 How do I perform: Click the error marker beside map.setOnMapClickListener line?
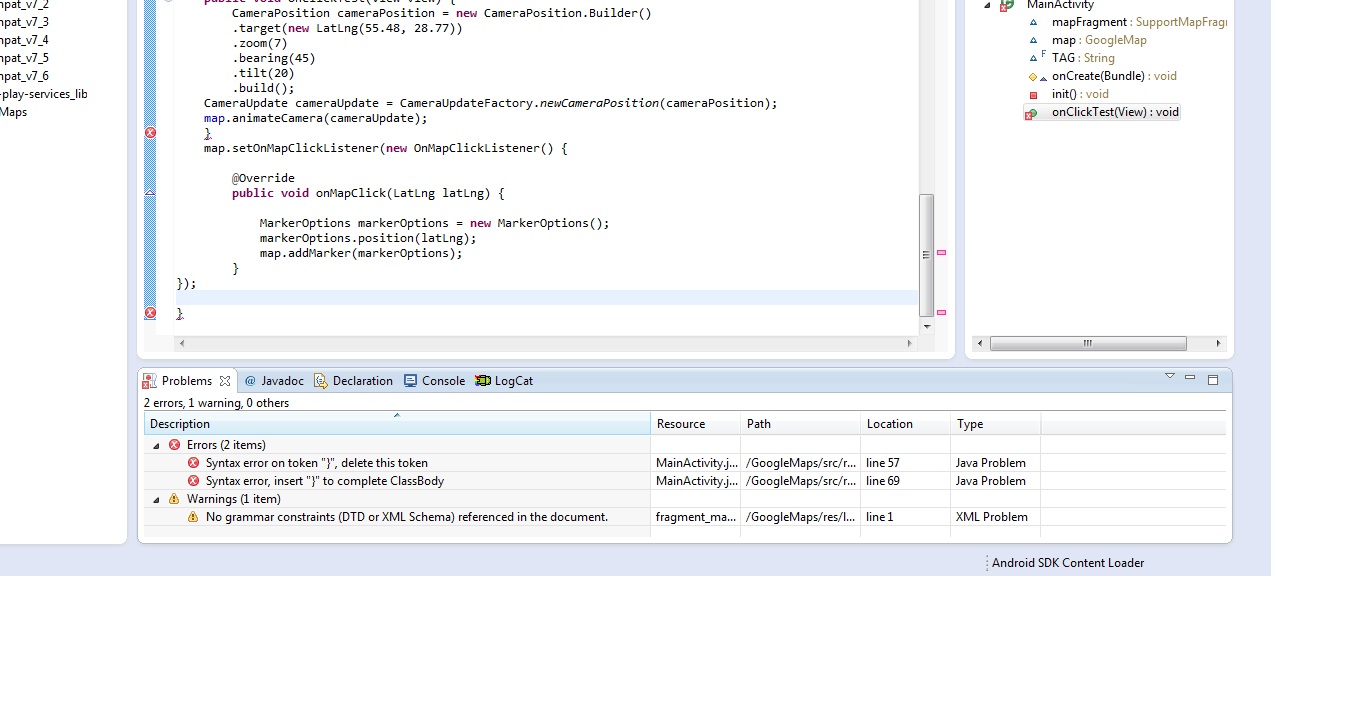(150, 133)
